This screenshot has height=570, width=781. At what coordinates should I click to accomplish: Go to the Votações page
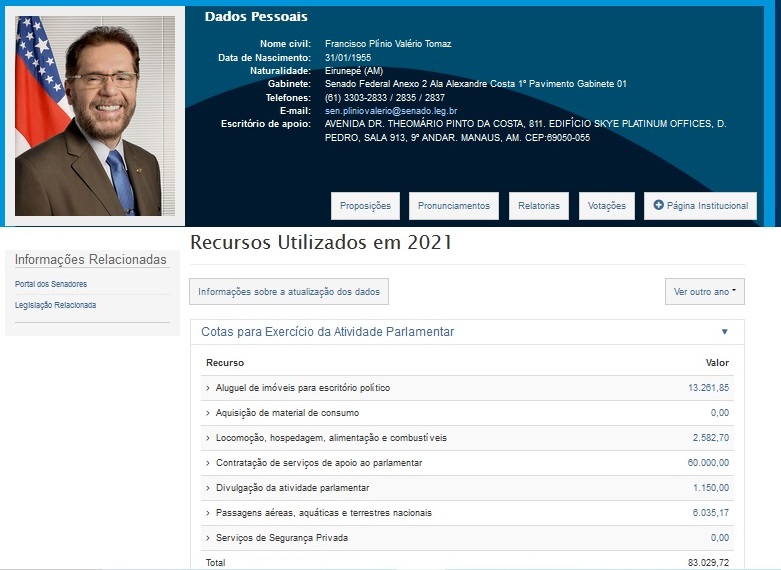[606, 206]
